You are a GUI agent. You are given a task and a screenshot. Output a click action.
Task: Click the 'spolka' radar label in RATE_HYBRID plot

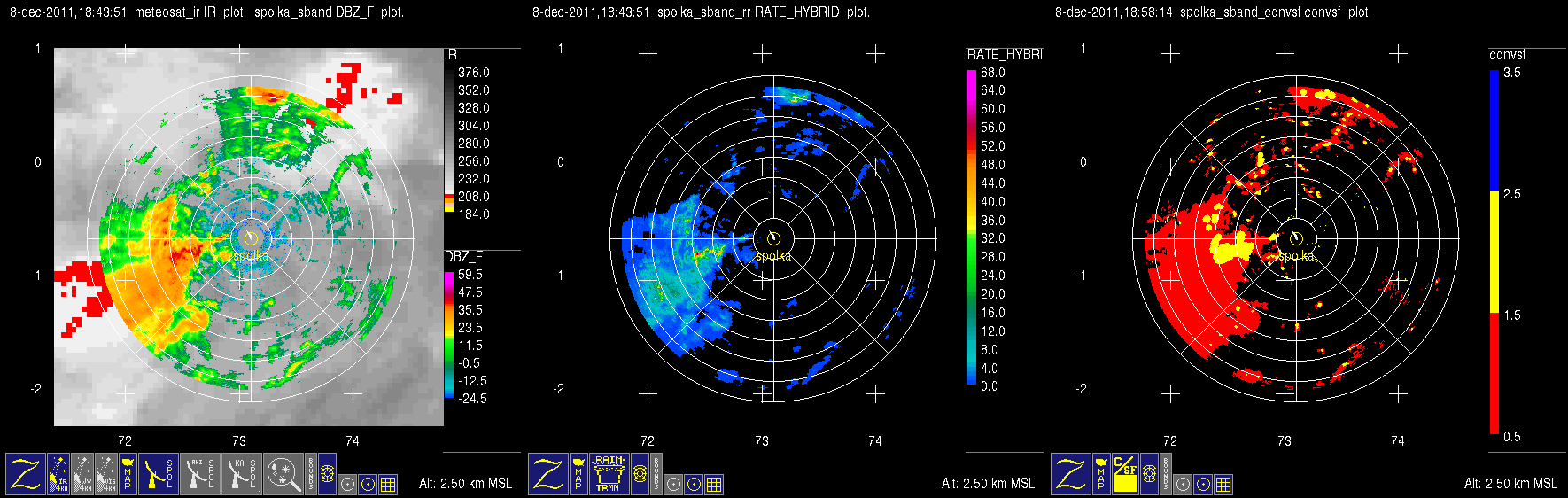[773, 255]
